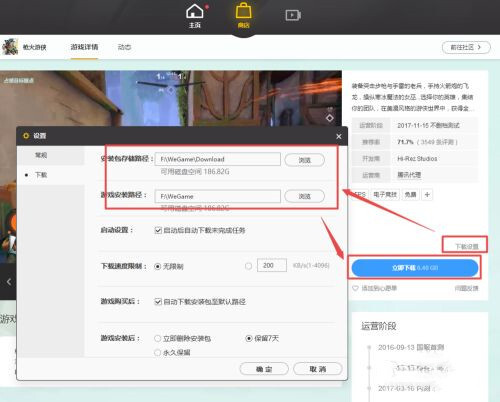500x402 pixels.
Task: Click the blue download now button
Action: (x=415, y=268)
